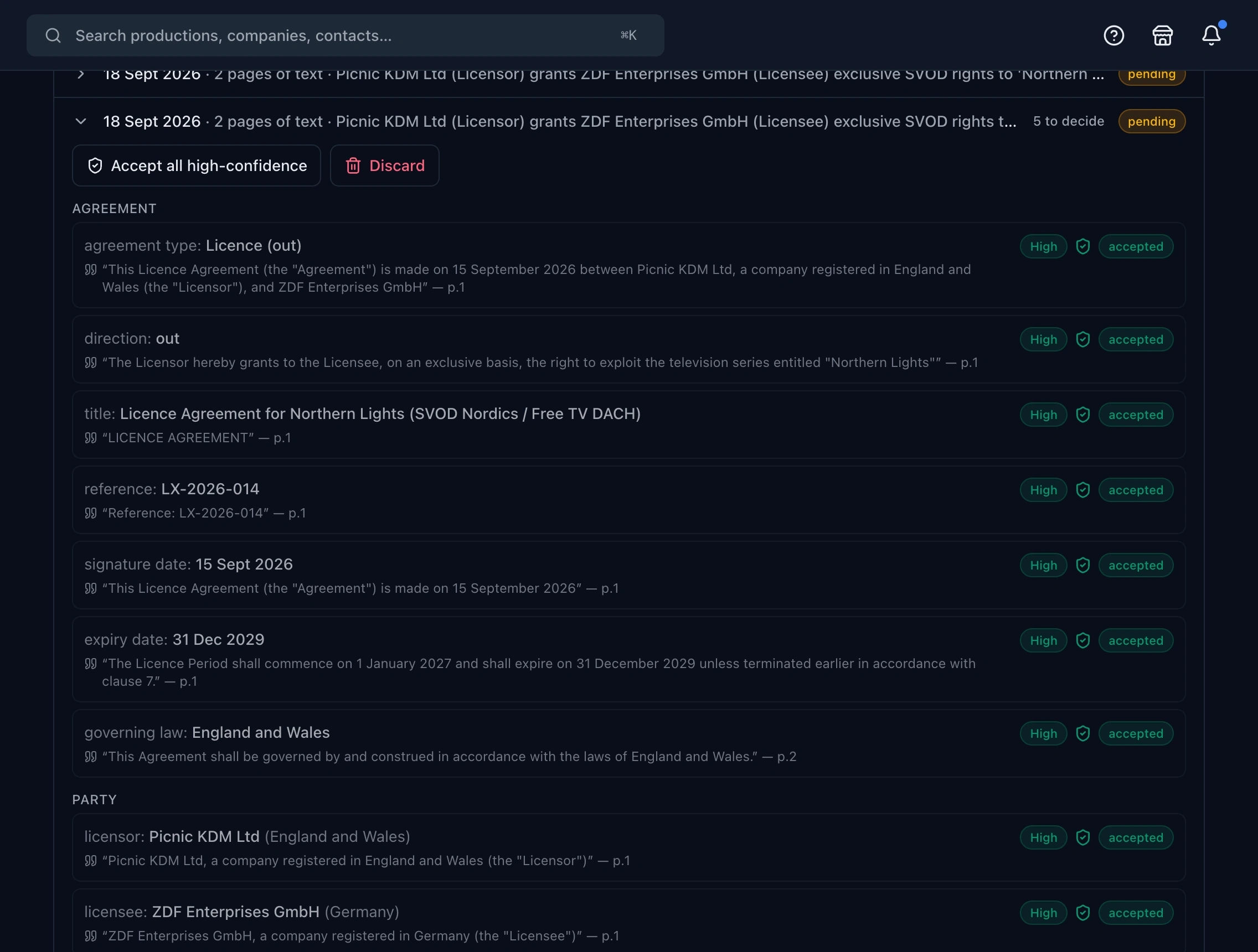Click the search magnifier icon
Viewport: 1258px width, 952px height.
53,35
